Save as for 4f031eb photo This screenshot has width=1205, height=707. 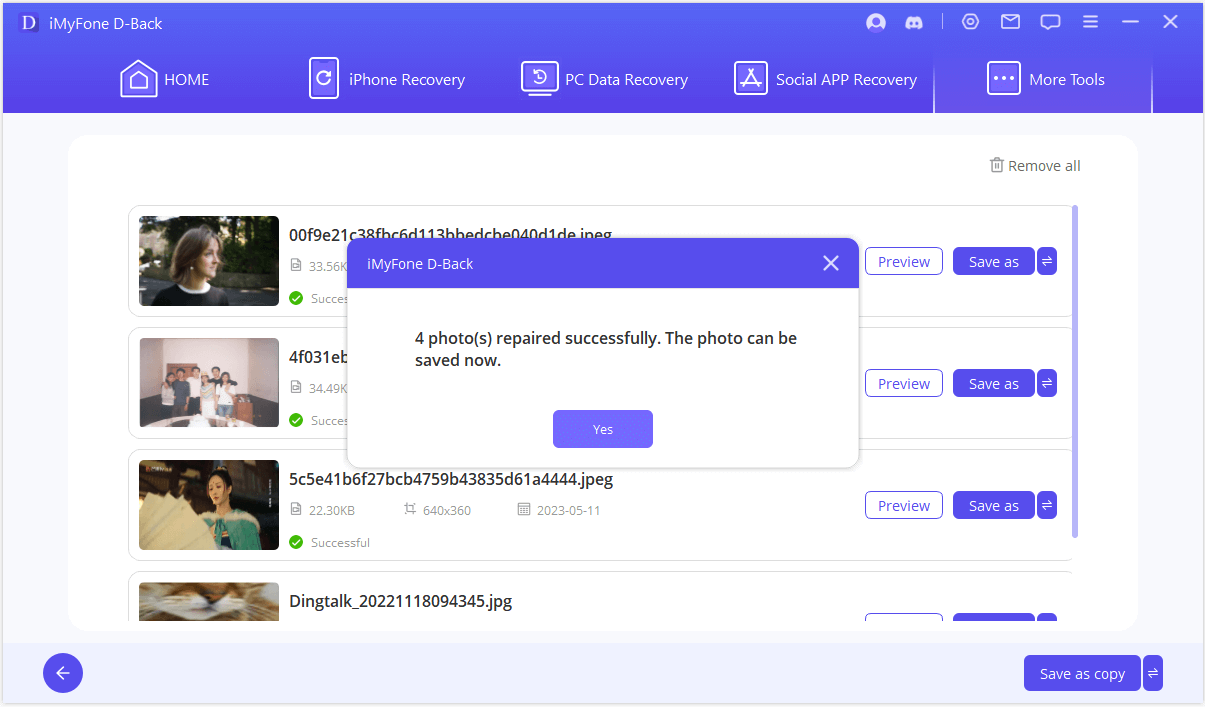[x=993, y=383]
